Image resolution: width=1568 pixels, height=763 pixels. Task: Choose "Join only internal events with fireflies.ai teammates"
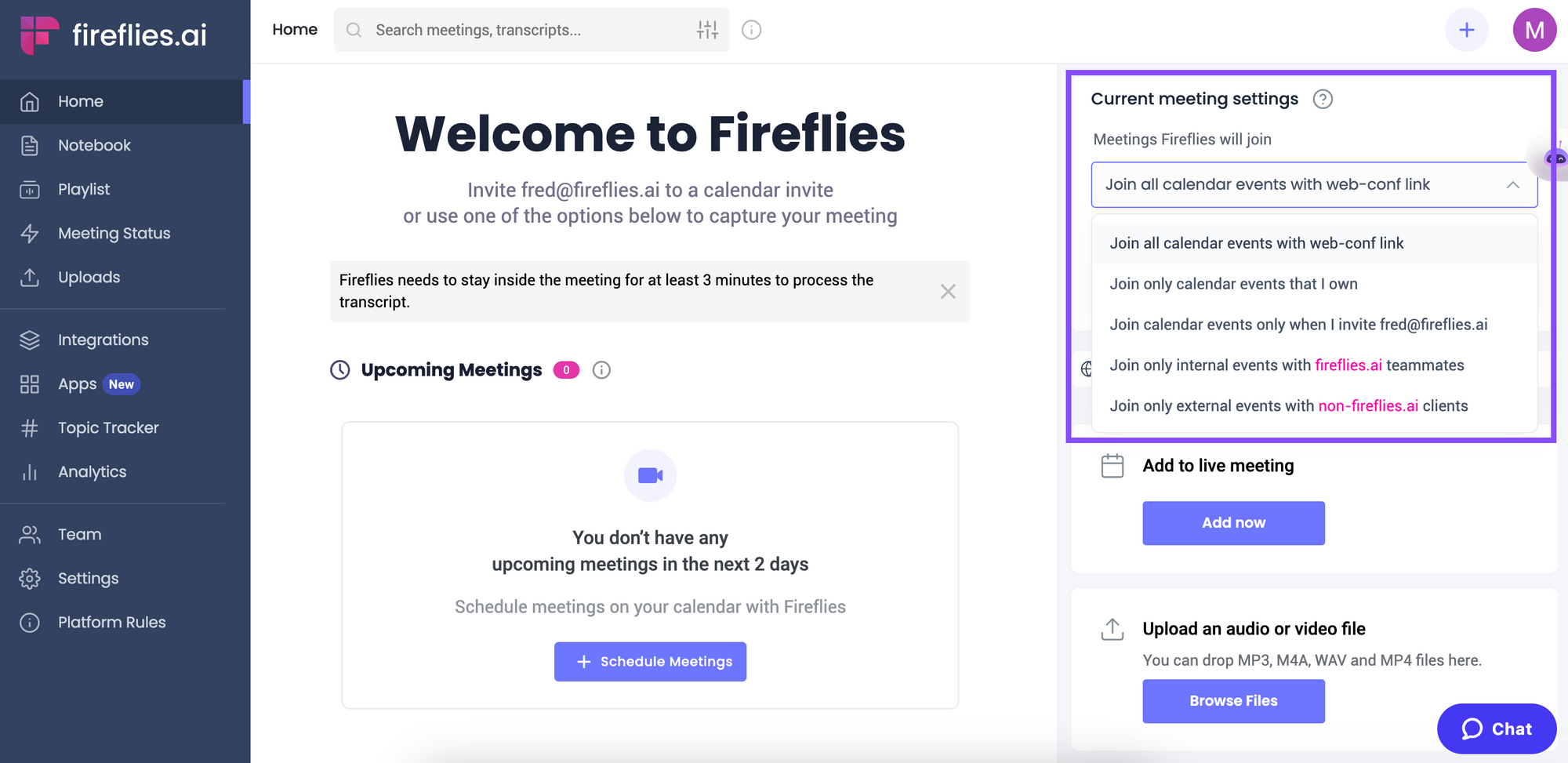1287,365
